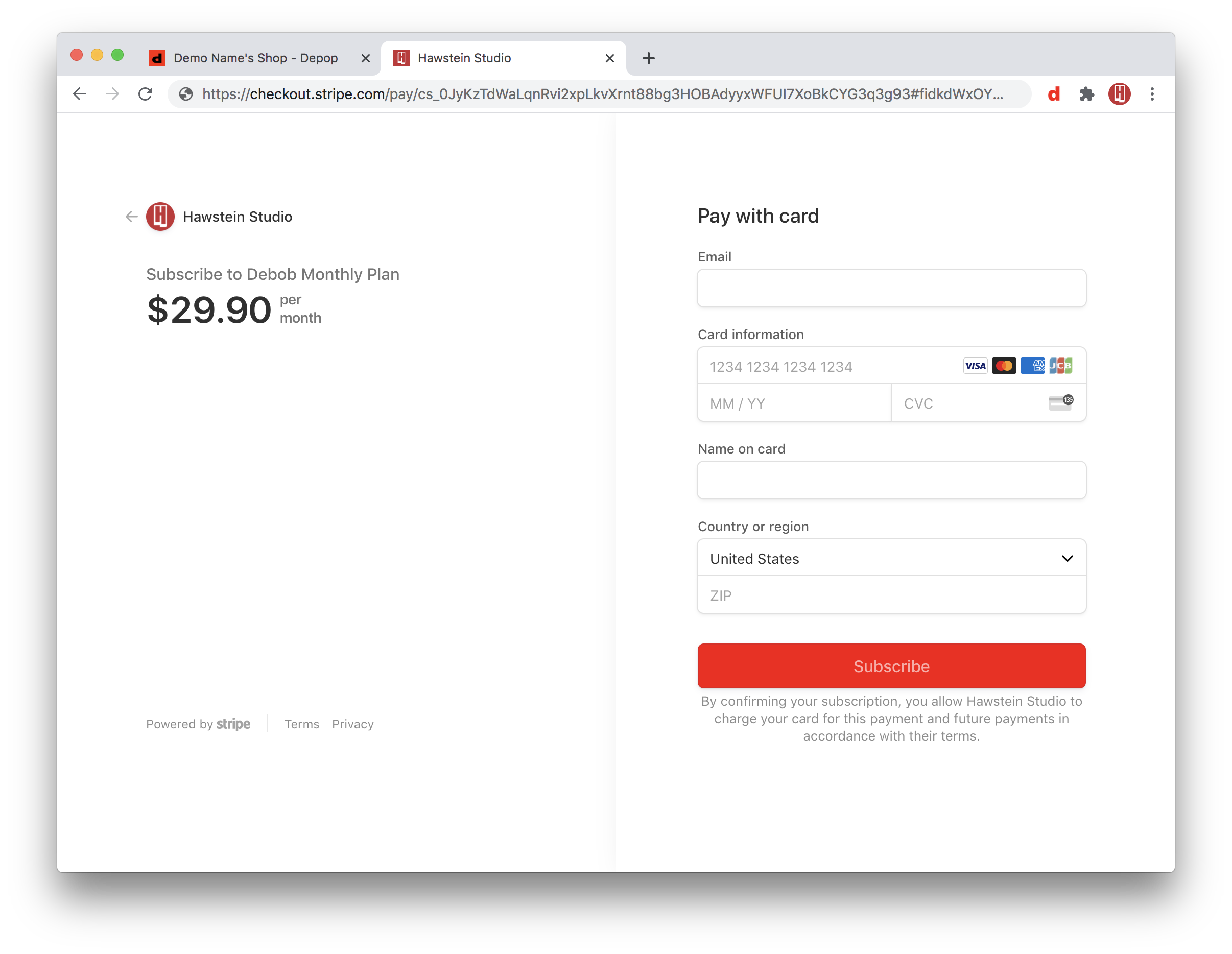View site information globe icon
The height and width of the screenshot is (954, 1232).
coord(186,93)
